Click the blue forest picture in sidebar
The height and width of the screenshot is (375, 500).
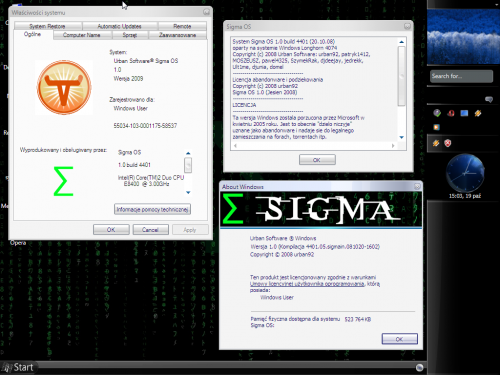463,37
